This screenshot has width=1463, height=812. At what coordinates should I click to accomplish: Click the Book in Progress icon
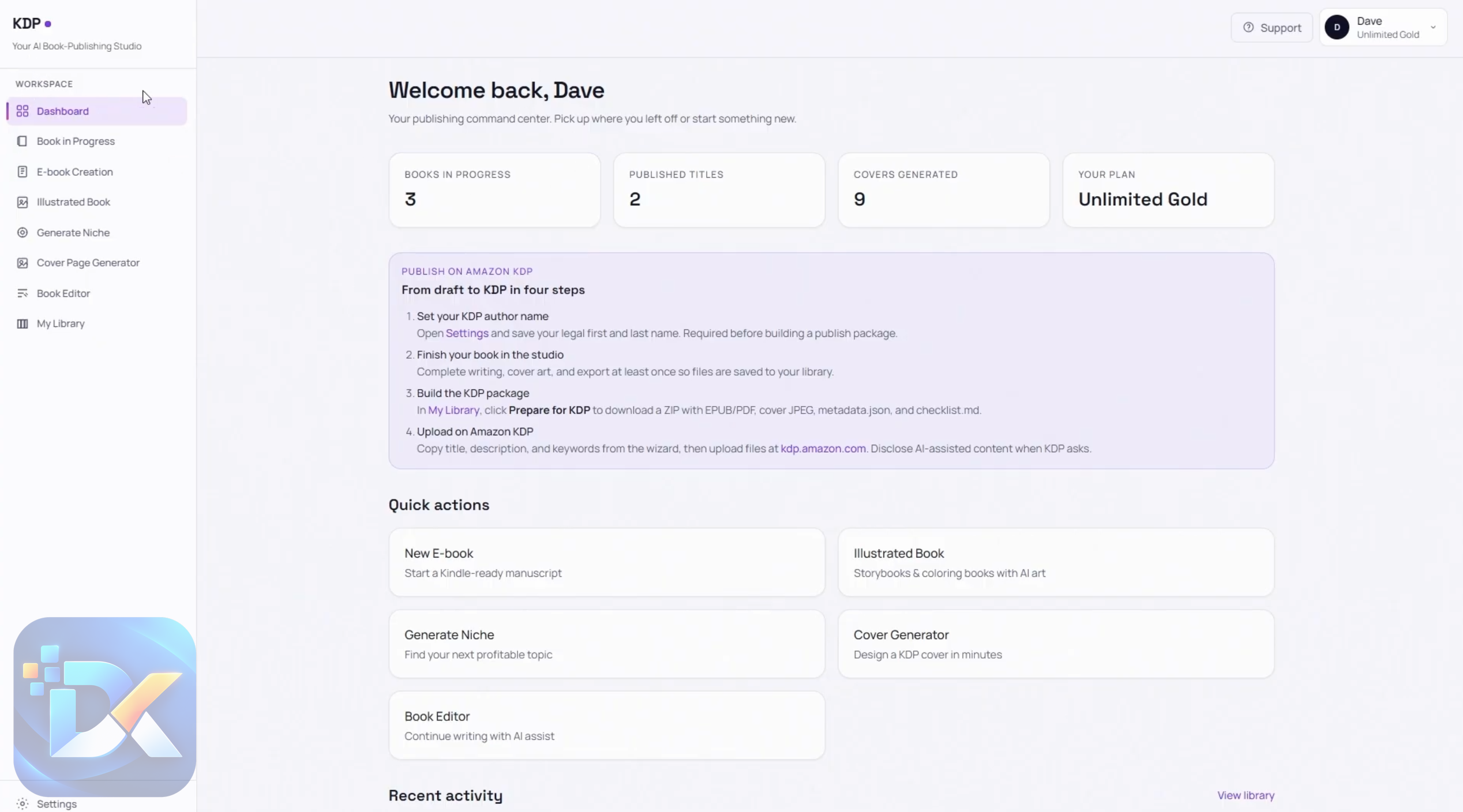click(x=22, y=141)
